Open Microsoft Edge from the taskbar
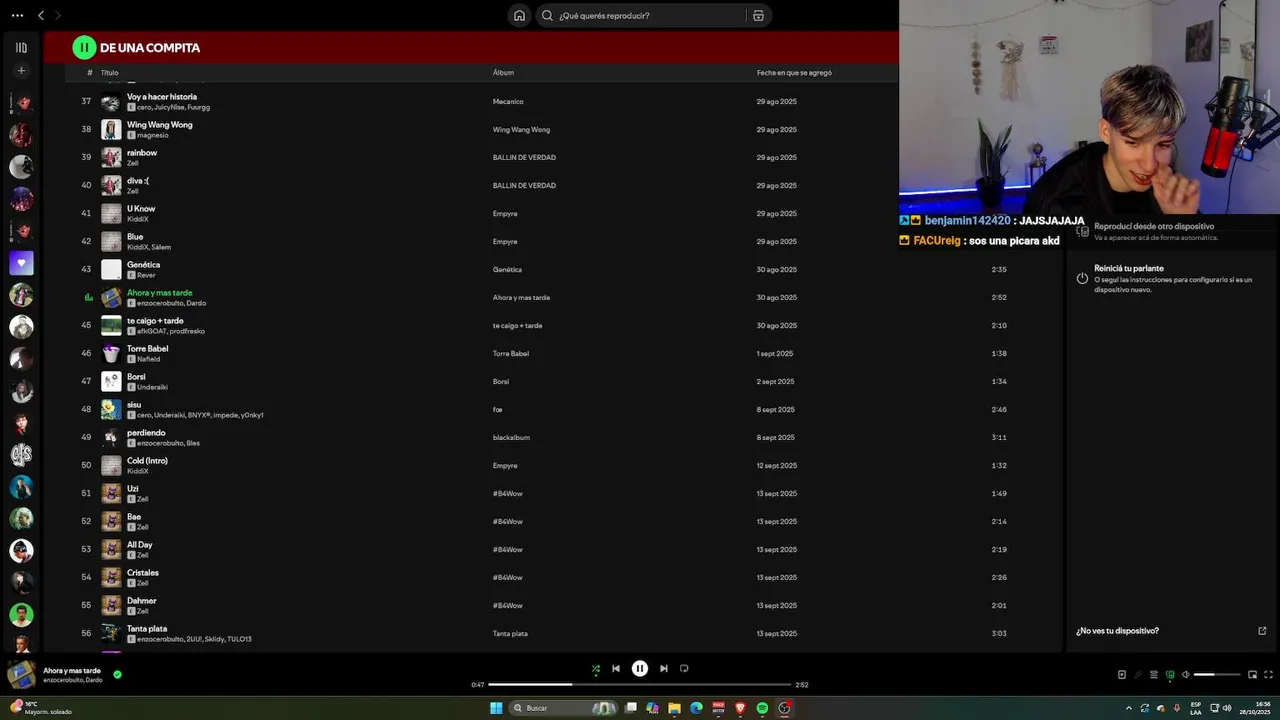Viewport: 1280px width, 720px height. click(696, 708)
